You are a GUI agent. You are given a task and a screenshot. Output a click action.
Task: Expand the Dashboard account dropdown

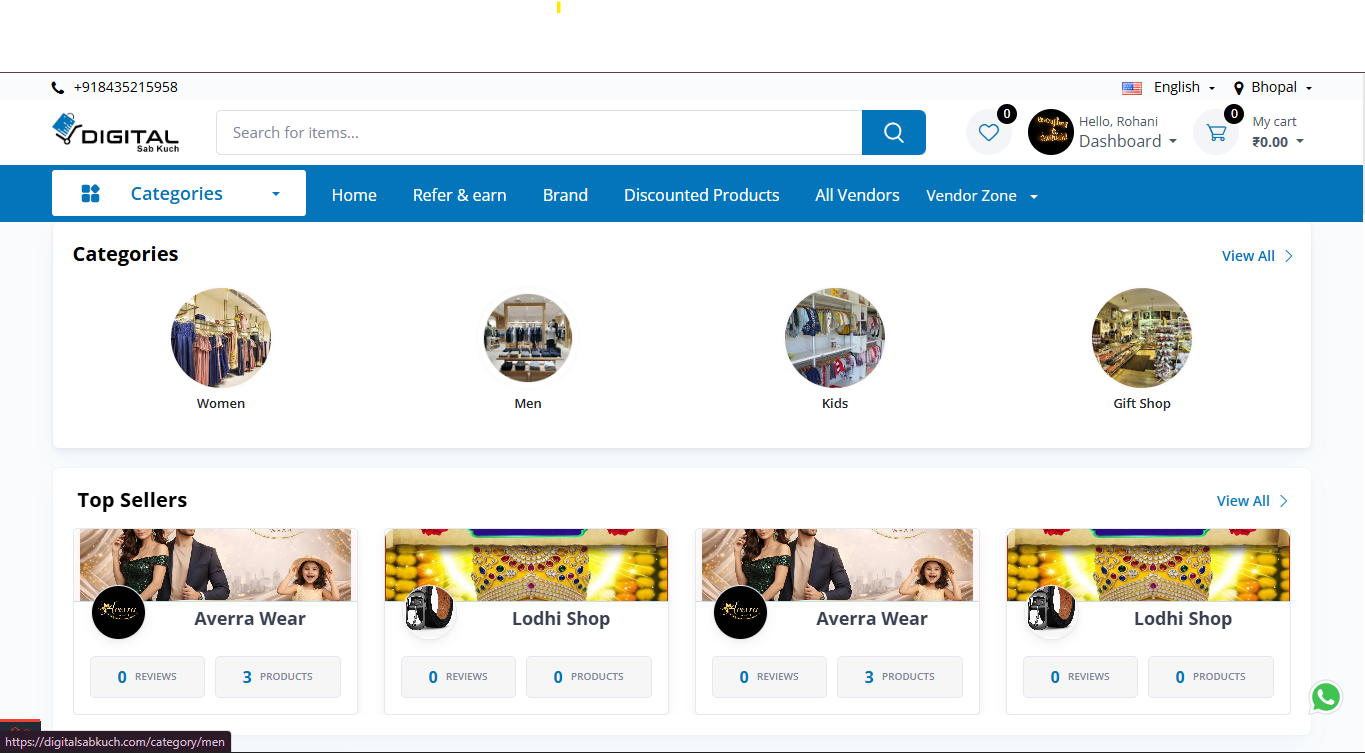[x=1127, y=142]
